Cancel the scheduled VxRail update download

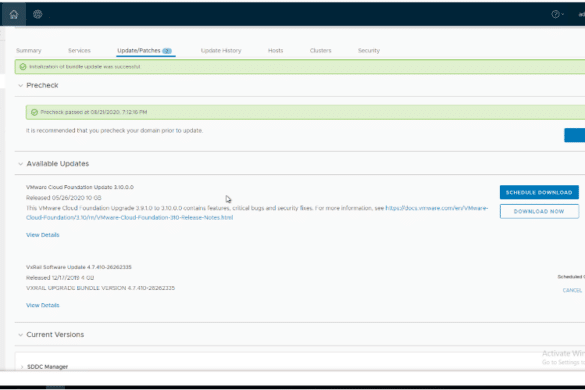point(572,290)
